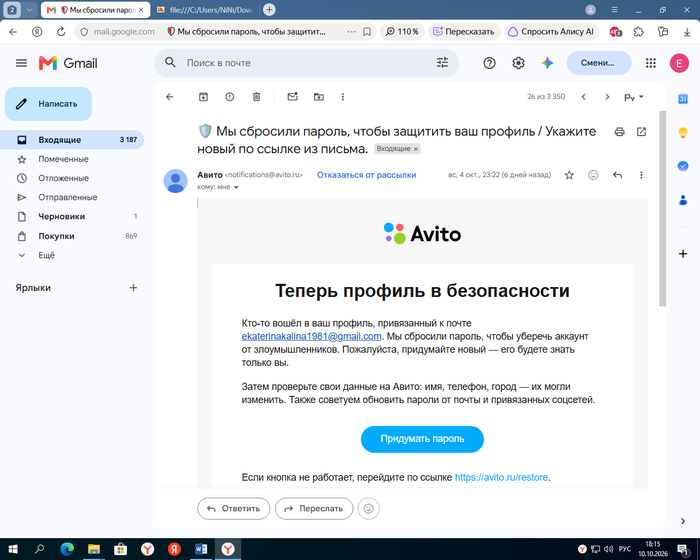Click the Переслать button
Screen dimensions: 700x560
pyautogui.click(x=314, y=509)
